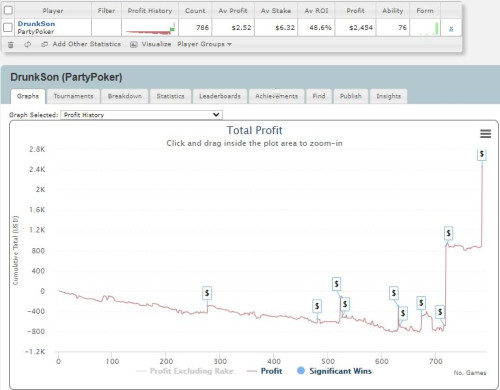Toggle Profit Excluding Rake legend series
Viewport: 500px width, 390px height.
pos(185,371)
